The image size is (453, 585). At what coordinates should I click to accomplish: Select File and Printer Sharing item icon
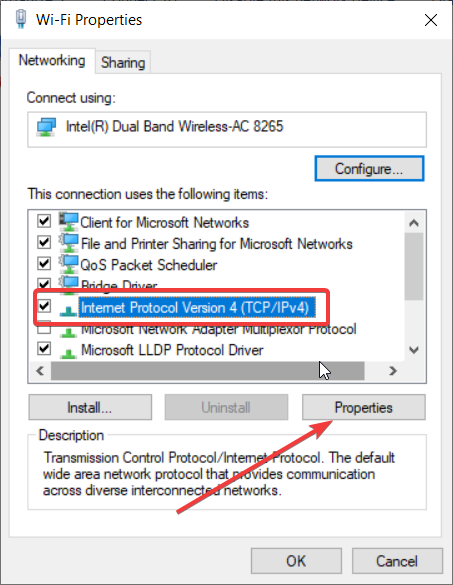point(69,243)
